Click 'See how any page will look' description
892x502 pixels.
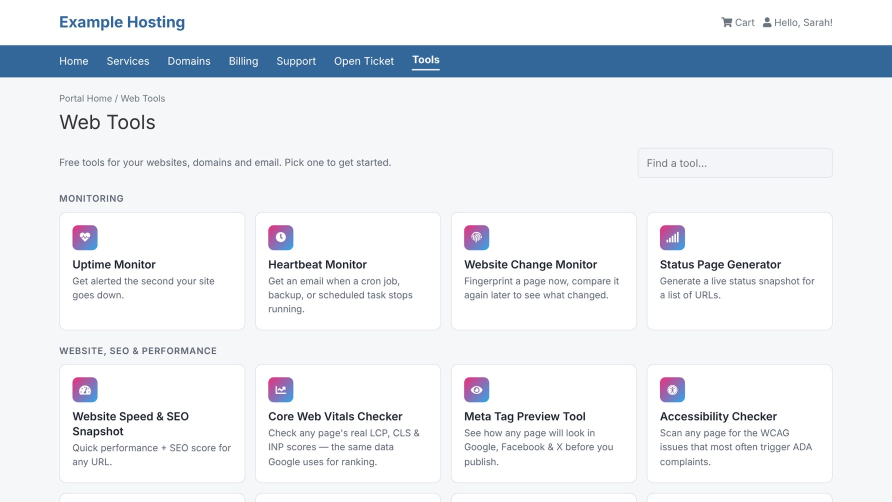tap(538, 447)
